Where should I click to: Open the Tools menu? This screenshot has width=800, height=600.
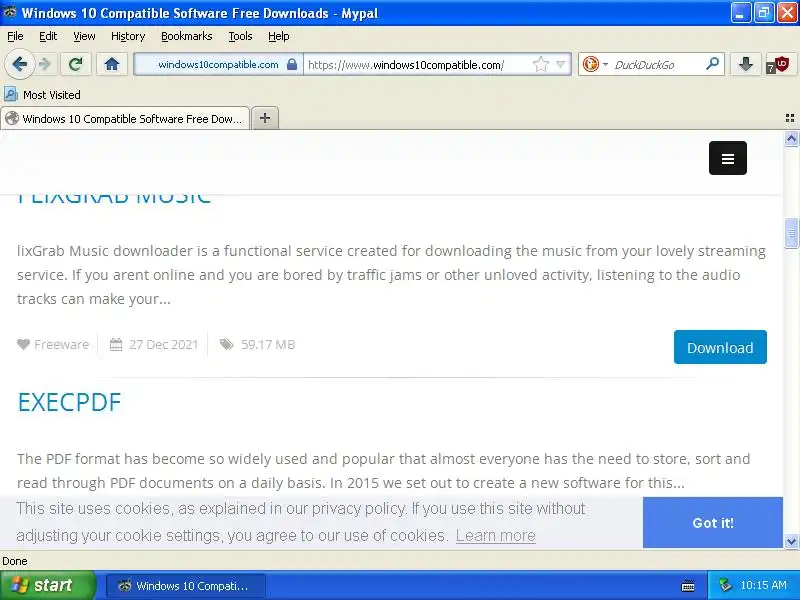pos(240,36)
